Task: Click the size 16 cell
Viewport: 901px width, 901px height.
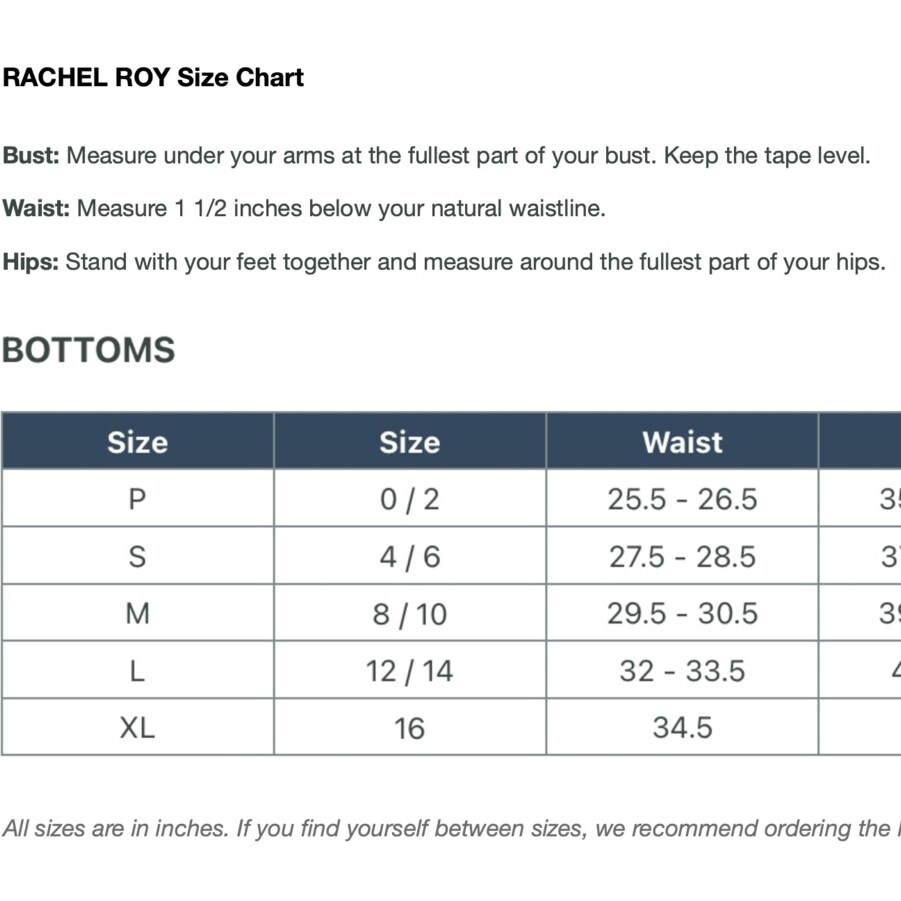Action: (x=409, y=727)
